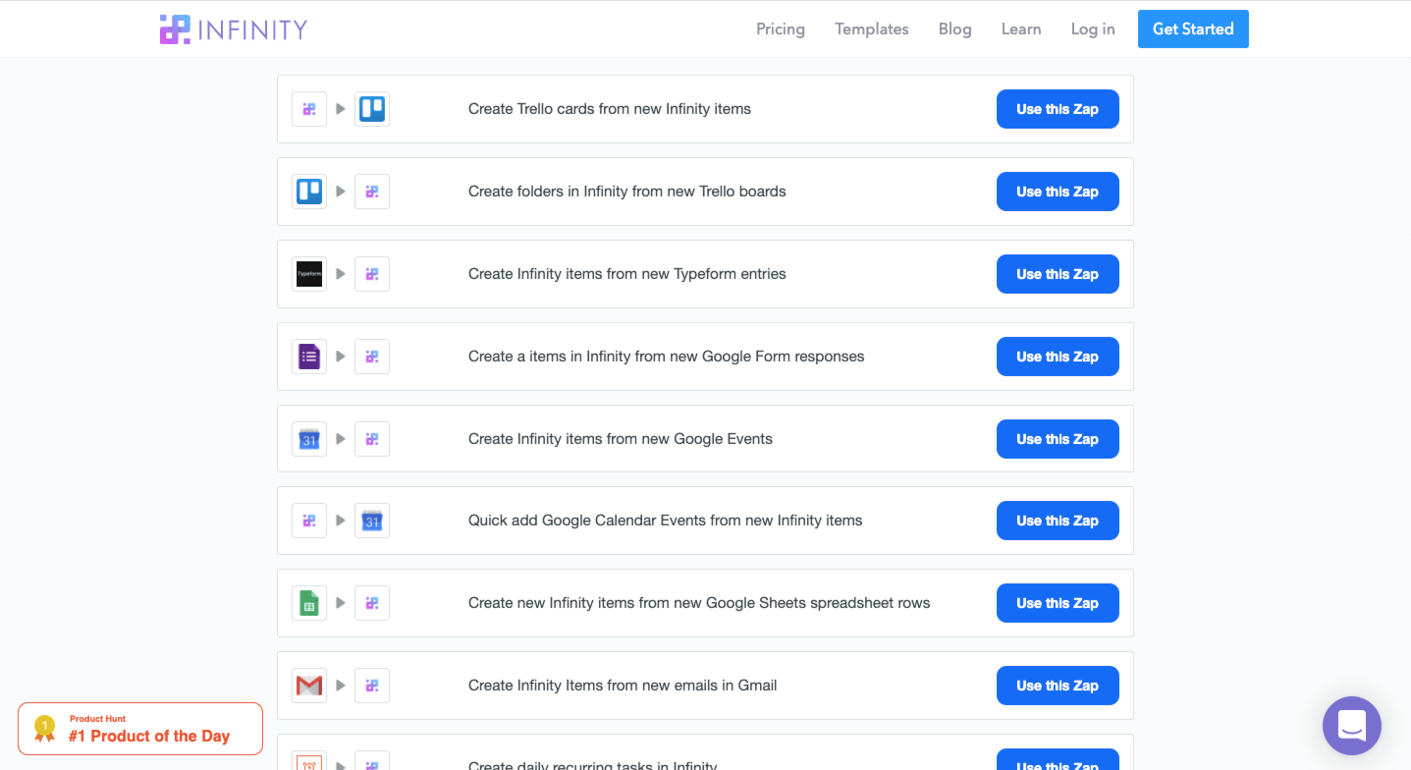Open the Learn section

pos(1021,29)
